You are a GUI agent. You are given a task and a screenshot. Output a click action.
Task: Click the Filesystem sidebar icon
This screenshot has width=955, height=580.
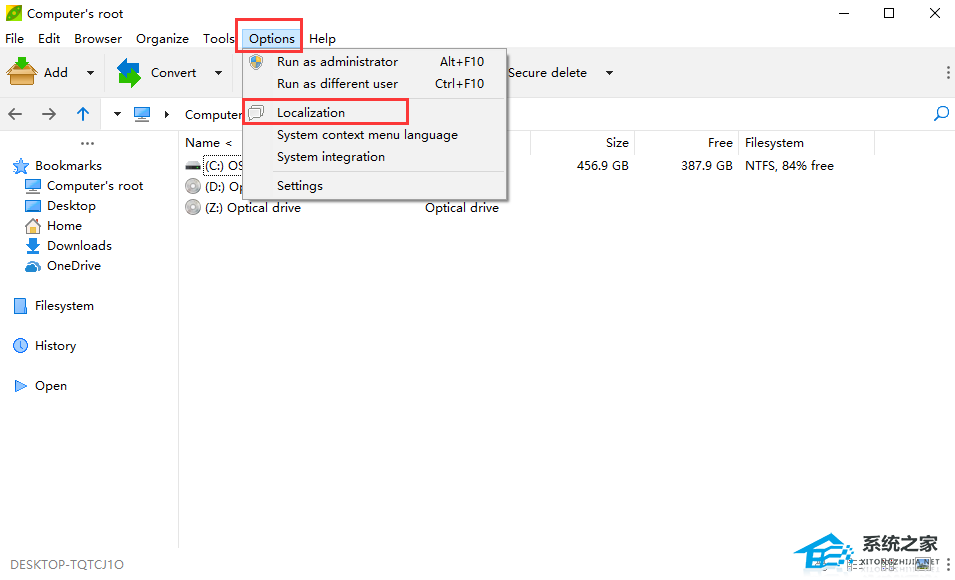(x=20, y=306)
